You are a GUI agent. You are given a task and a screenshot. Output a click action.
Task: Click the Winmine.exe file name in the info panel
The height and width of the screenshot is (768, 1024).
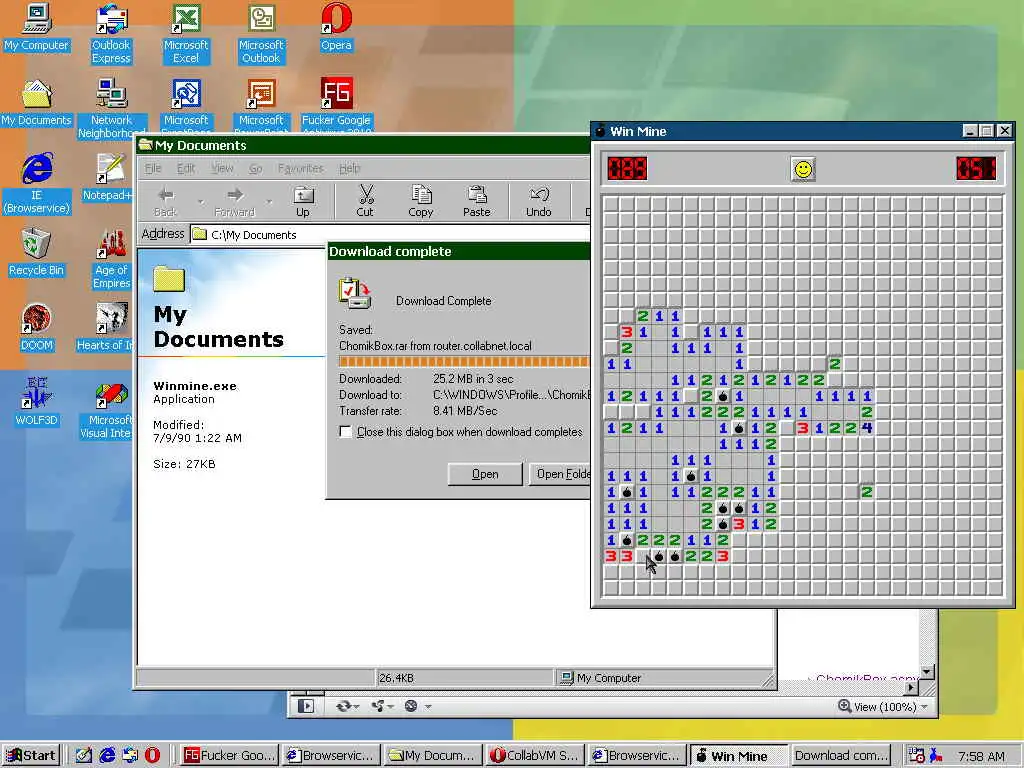pos(195,386)
